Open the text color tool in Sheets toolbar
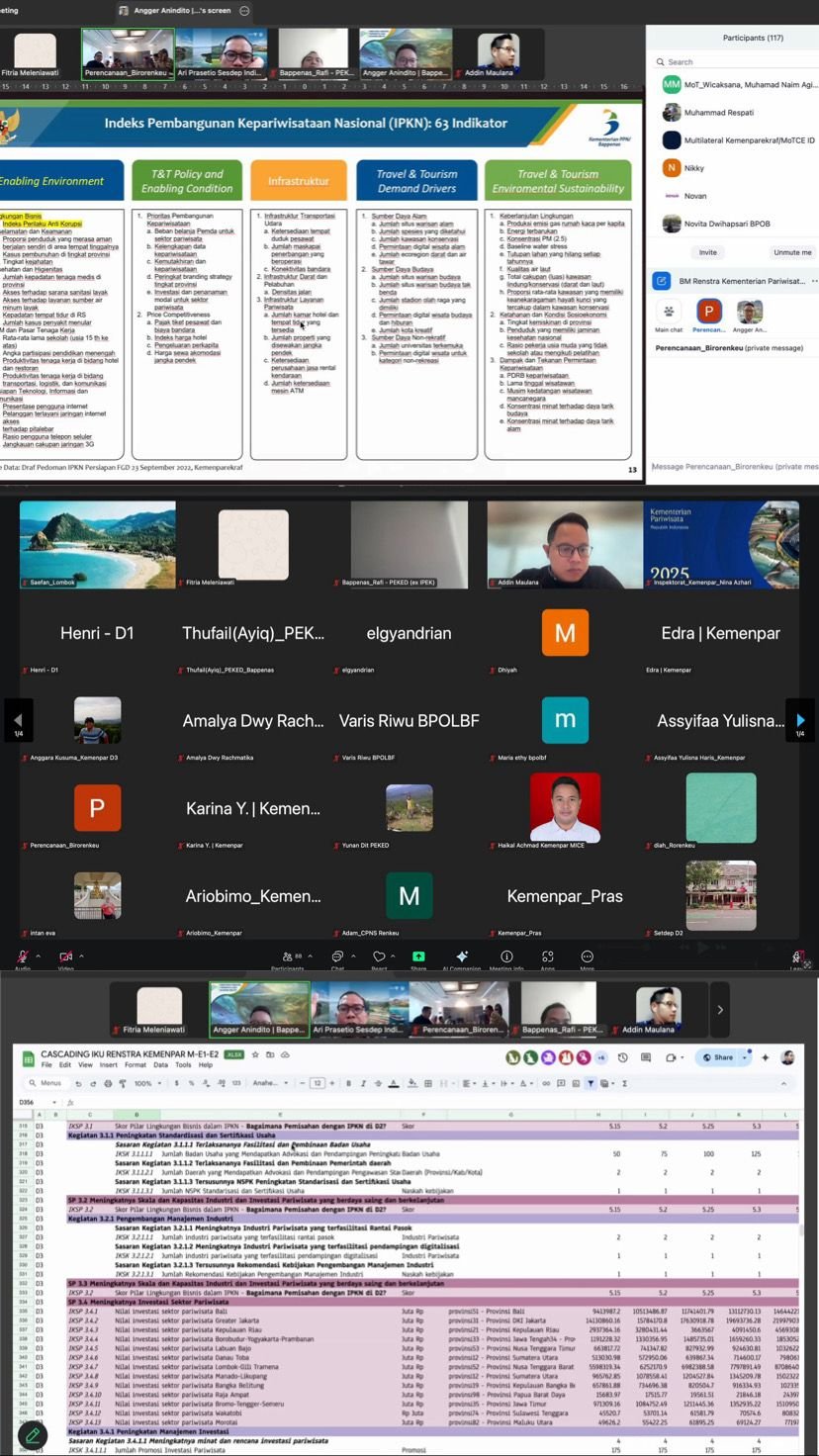The height and width of the screenshot is (1456, 819). (x=393, y=1083)
